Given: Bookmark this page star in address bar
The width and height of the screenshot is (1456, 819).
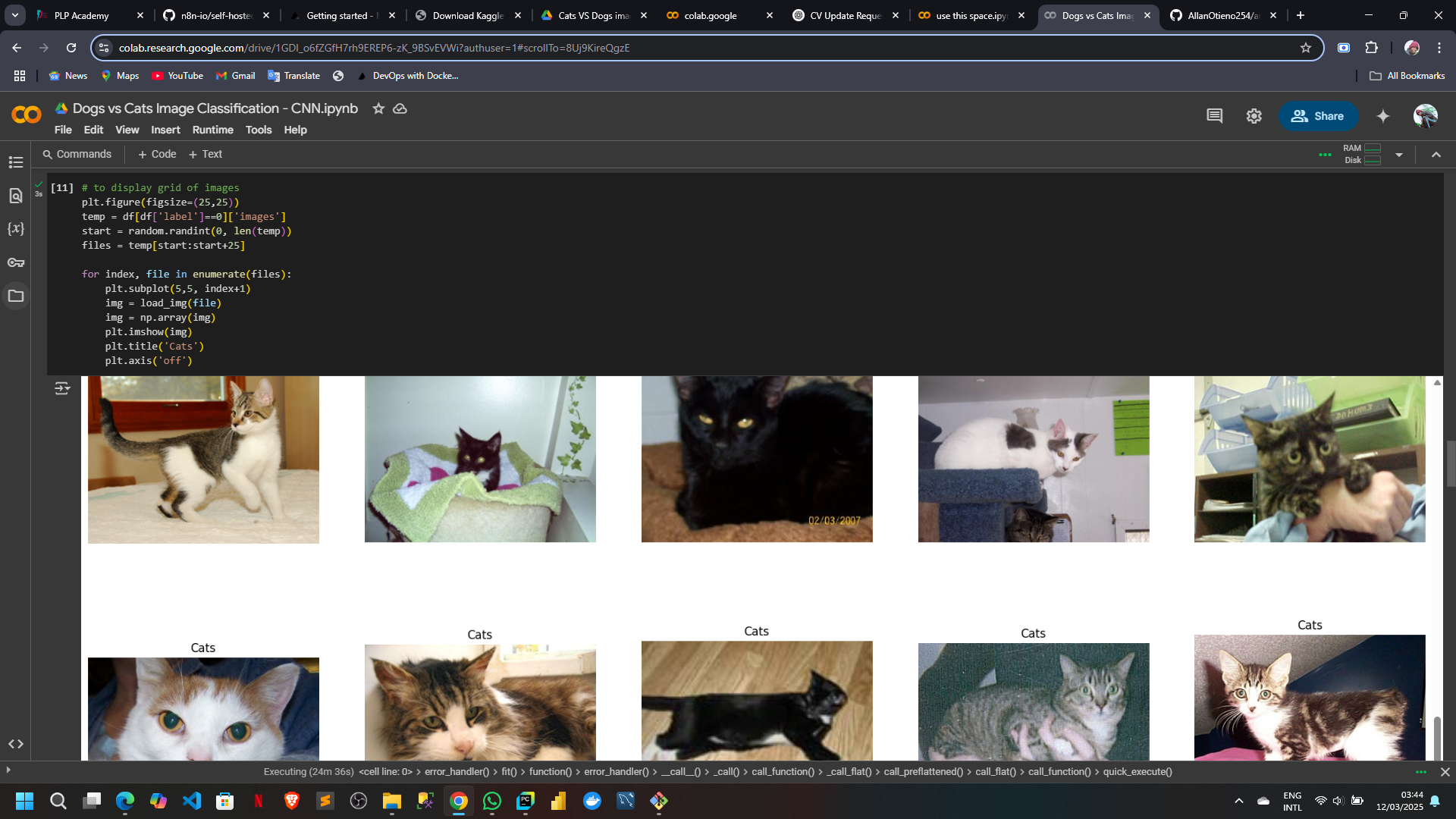Looking at the screenshot, I should (x=1306, y=48).
